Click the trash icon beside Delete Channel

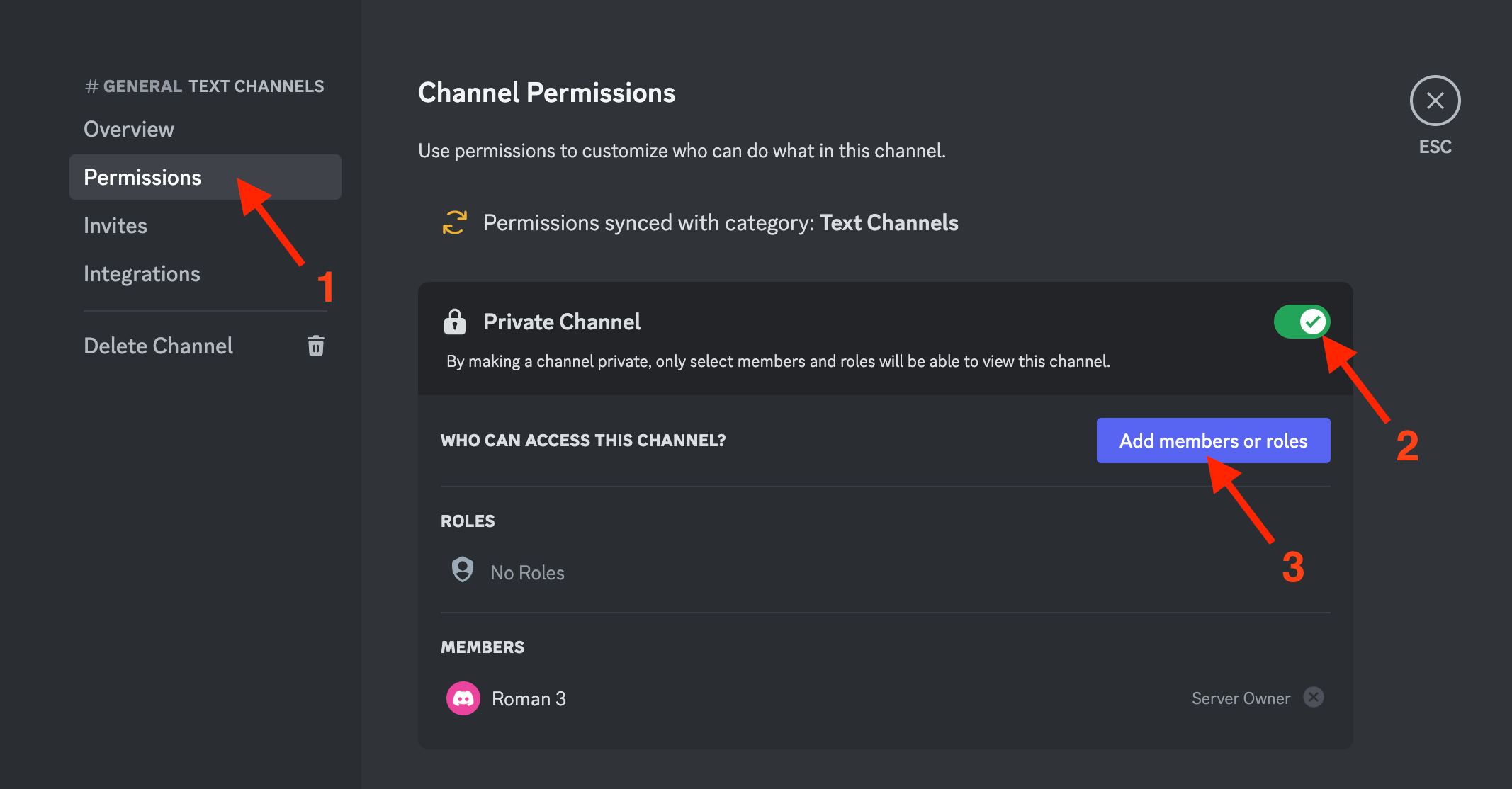coord(316,346)
